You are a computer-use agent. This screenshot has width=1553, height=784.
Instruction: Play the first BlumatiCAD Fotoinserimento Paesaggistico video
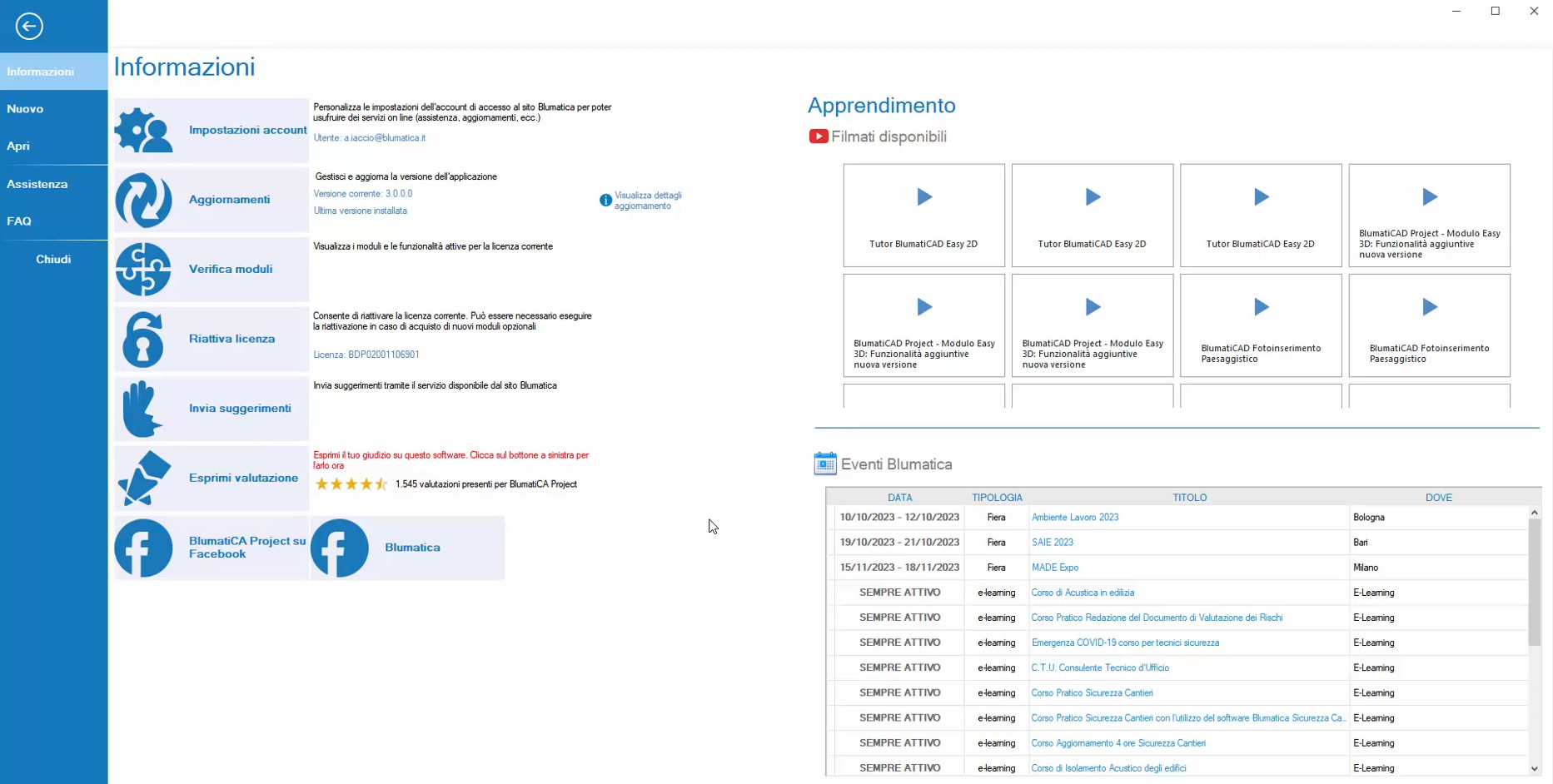(1261, 308)
